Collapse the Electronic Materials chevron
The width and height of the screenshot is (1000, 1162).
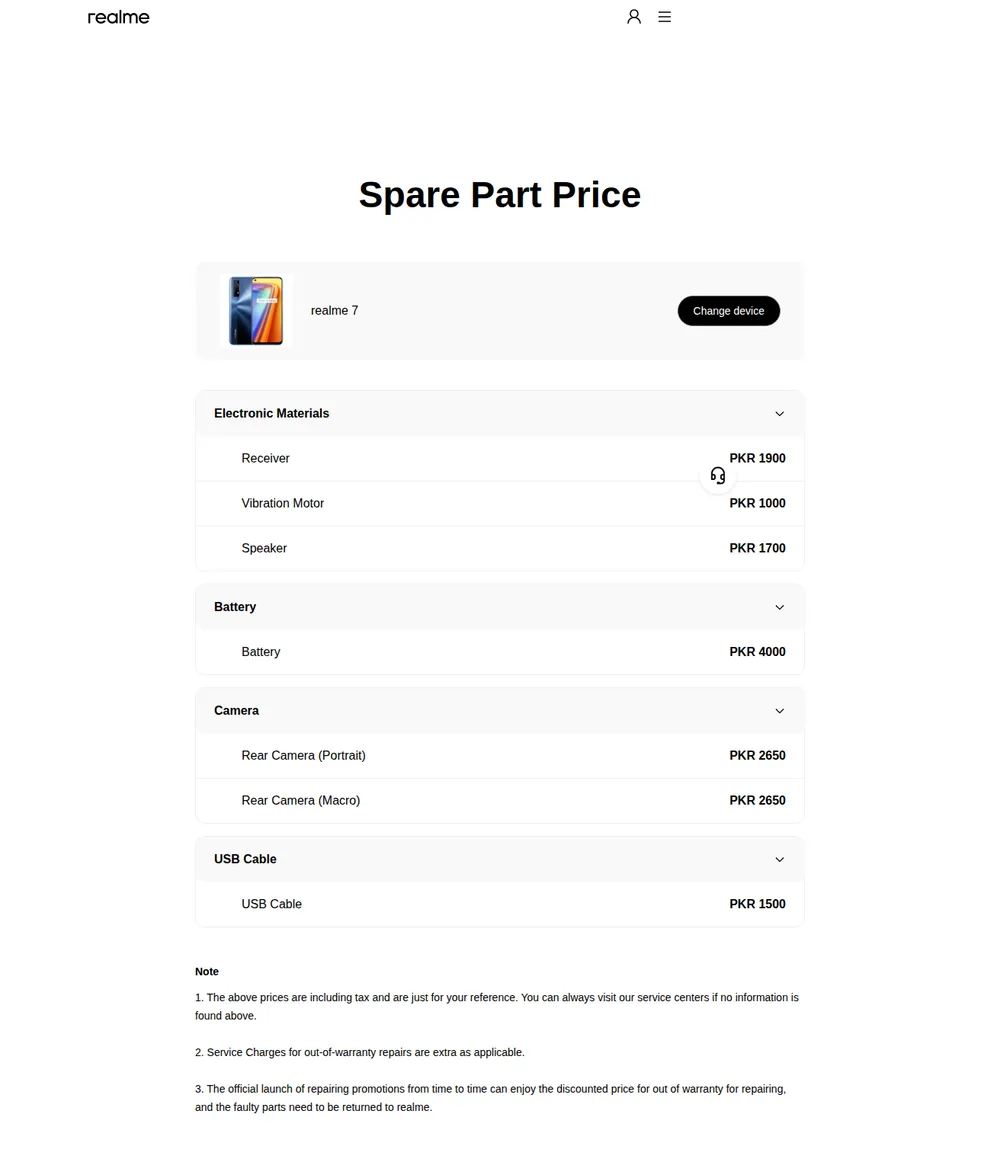[779, 414]
